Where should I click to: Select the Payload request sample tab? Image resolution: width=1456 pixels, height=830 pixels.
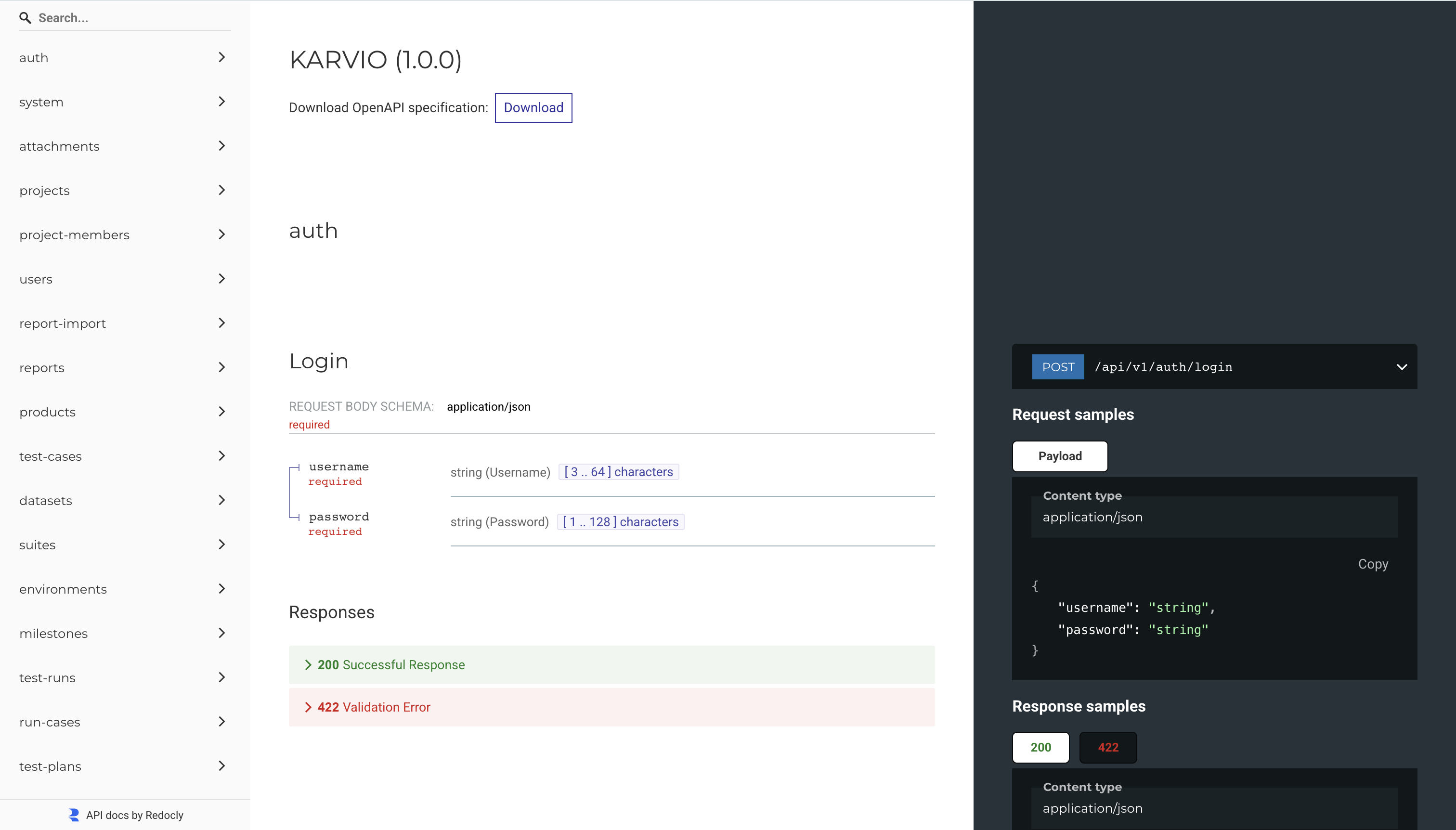click(1060, 456)
